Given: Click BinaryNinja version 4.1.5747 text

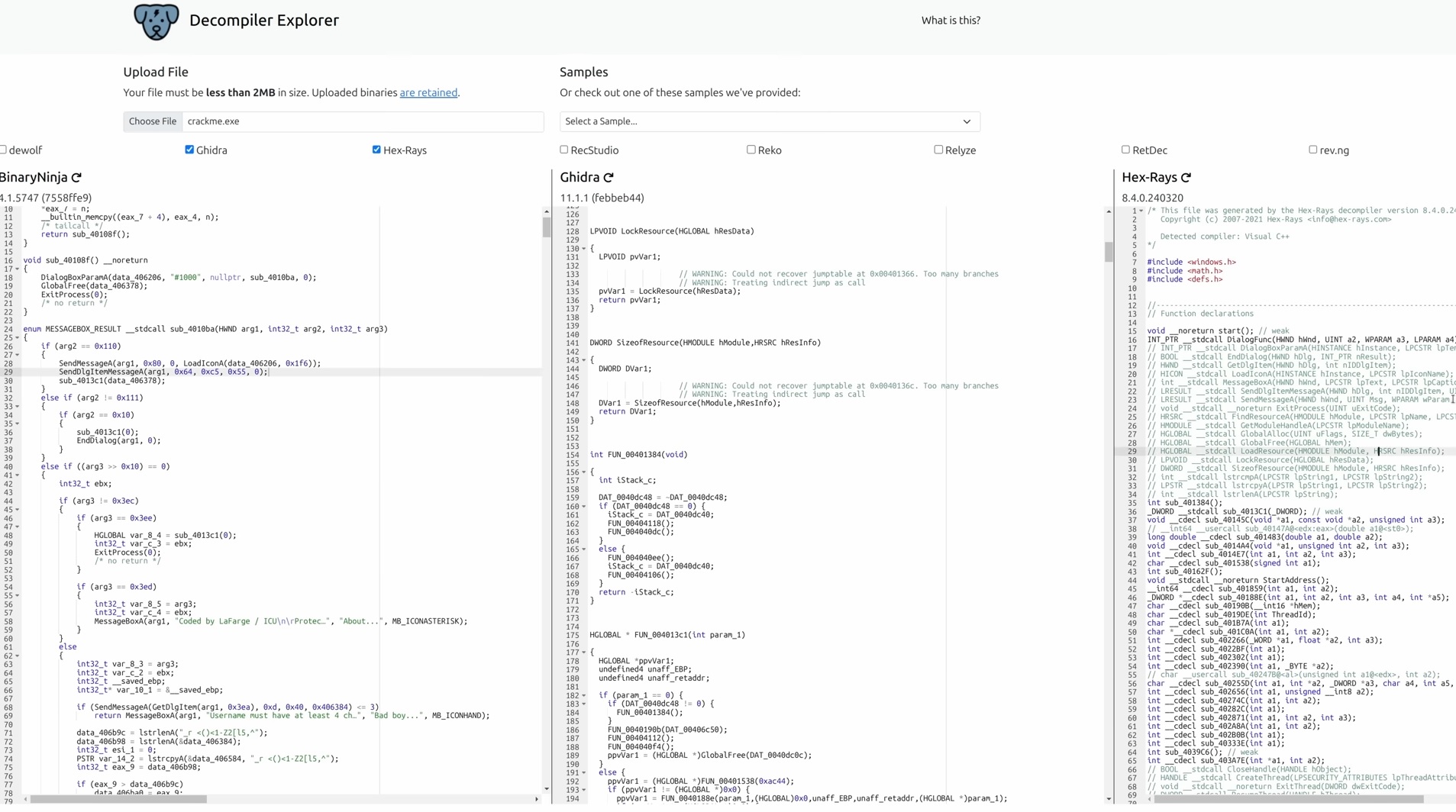Looking at the screenshot, I should tap(46, 198).
